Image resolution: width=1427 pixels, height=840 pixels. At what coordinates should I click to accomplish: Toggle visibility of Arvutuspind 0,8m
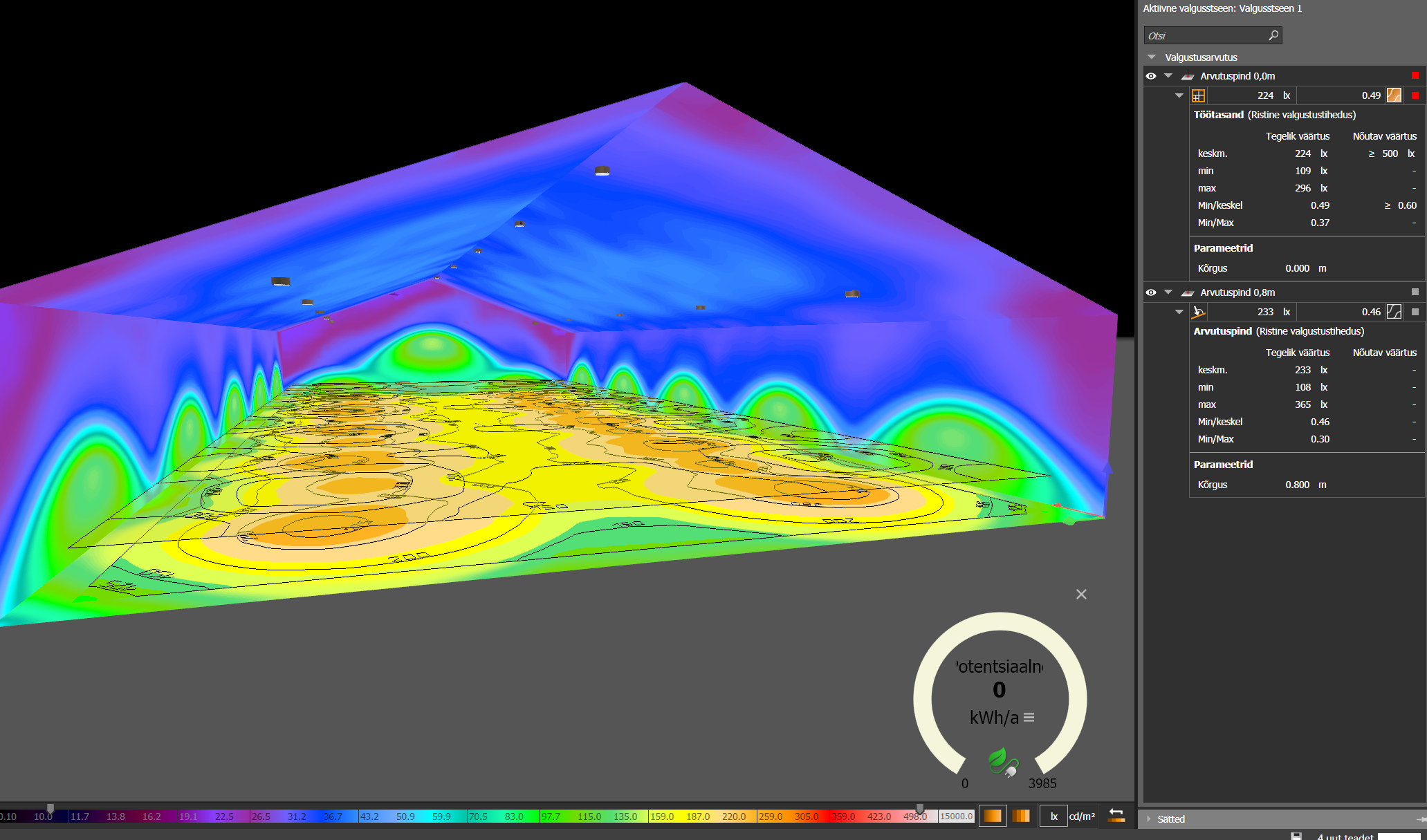pos(1151,292)
